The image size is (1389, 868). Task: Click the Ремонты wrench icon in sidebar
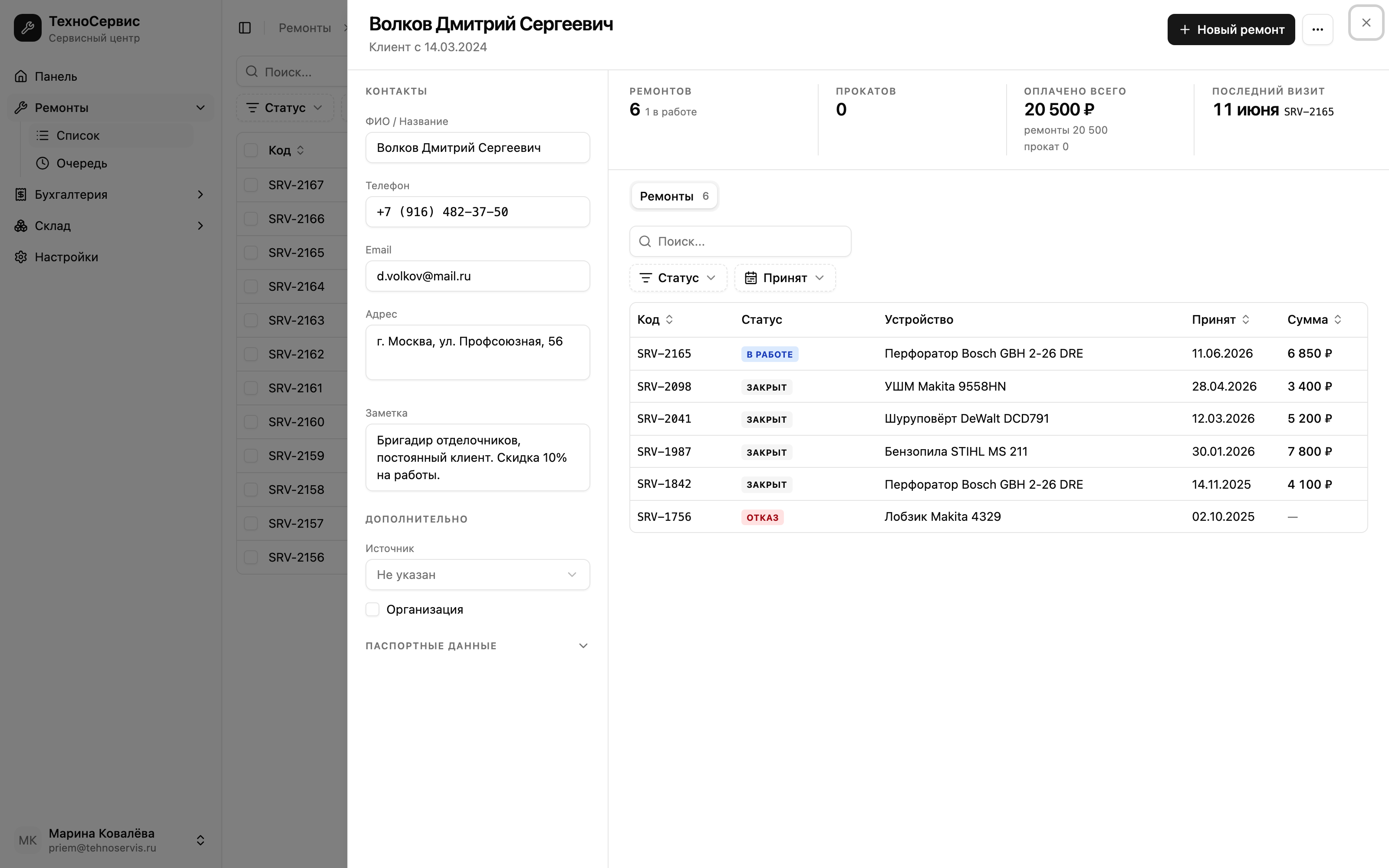point(21,107)
